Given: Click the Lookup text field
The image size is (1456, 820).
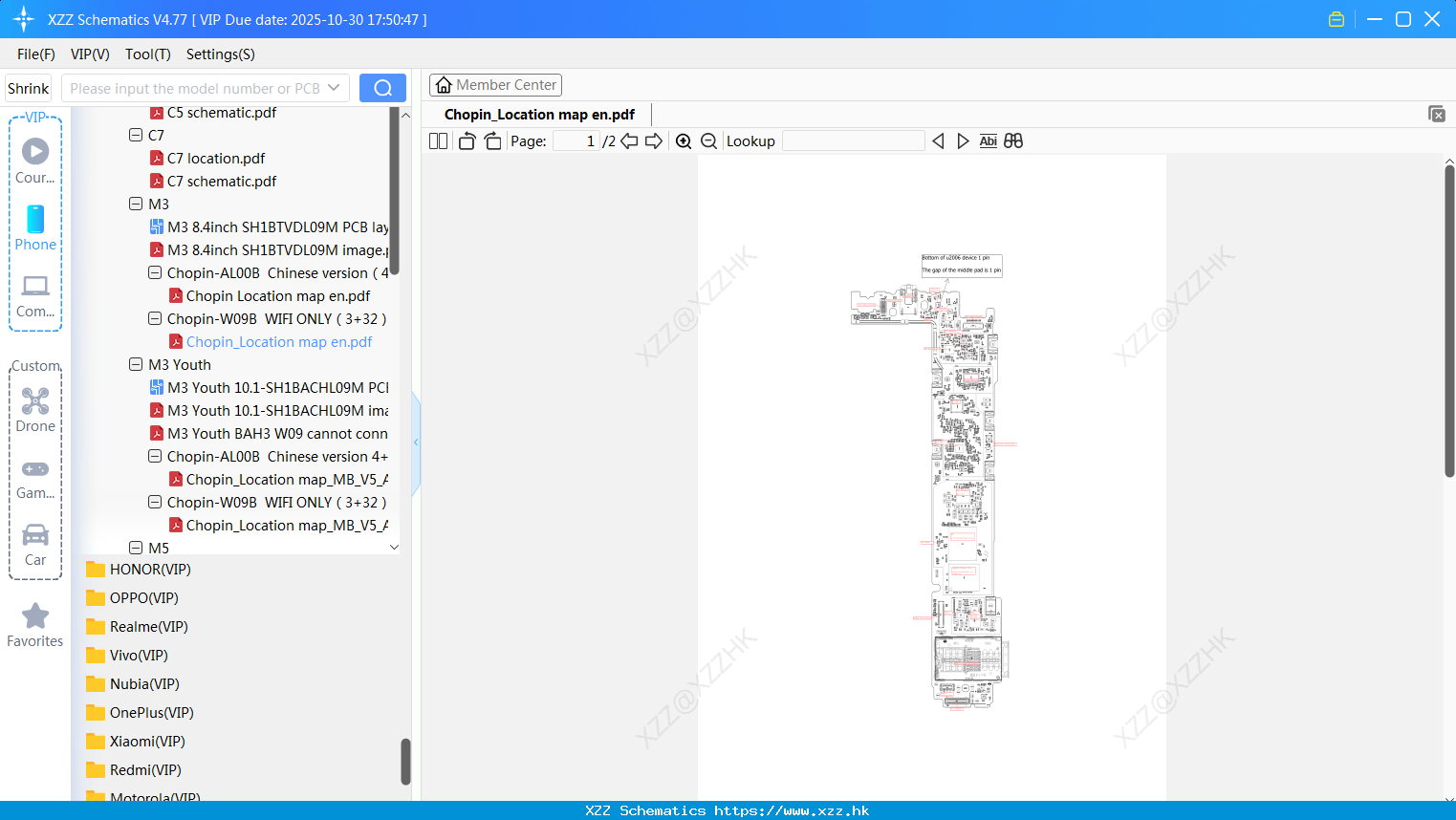Looking at the screenshot, I should tap(854, 140).
